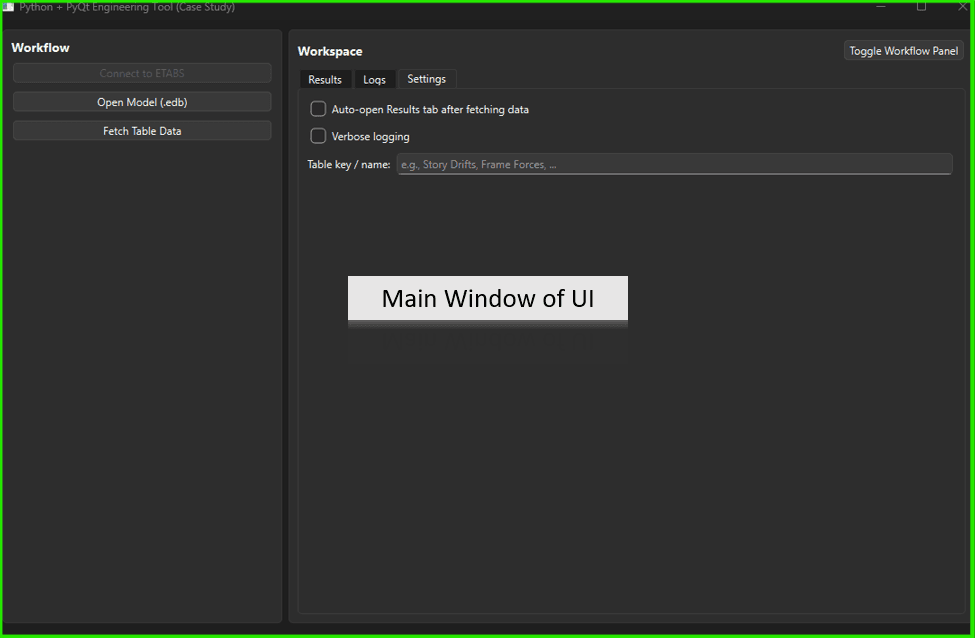Click the 'Table key / name:' label

(x=348, y=165)
